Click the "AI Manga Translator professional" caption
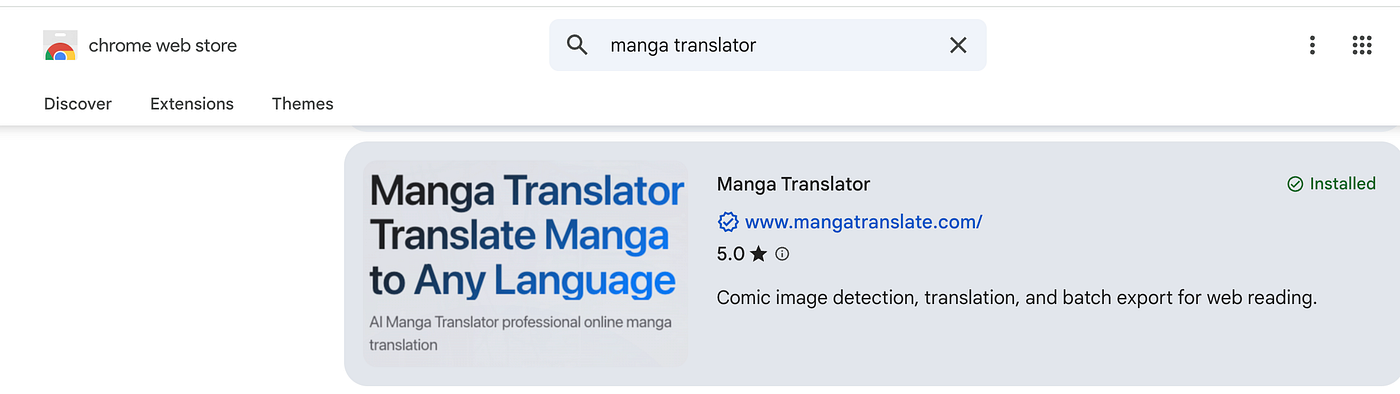Image resolution: width=1400 pixels, height=394 pixels. (x=521, y=334)
